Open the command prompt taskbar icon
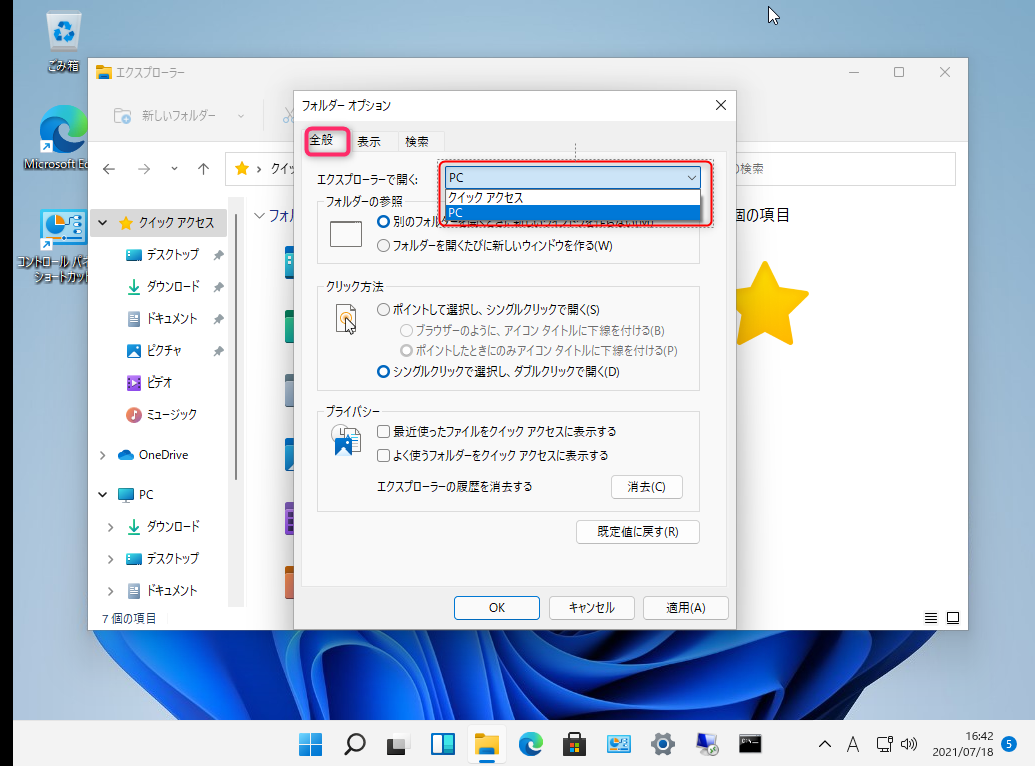 point(750,744)
